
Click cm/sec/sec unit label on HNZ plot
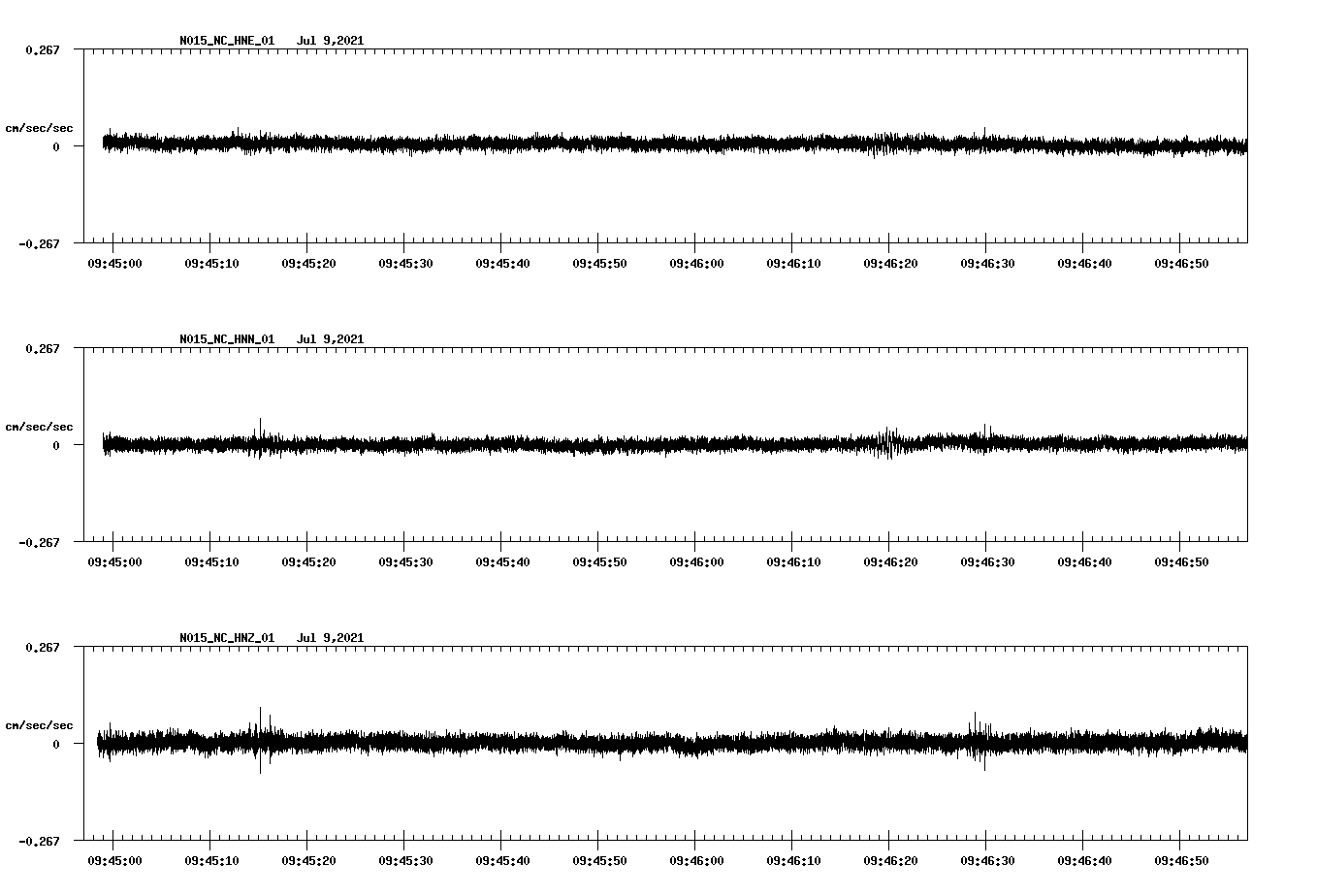(40, 725)
